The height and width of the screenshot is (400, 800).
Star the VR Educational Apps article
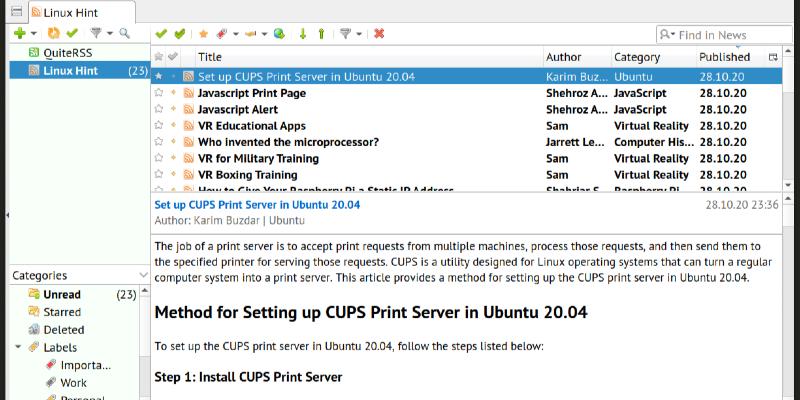[159, 126]
